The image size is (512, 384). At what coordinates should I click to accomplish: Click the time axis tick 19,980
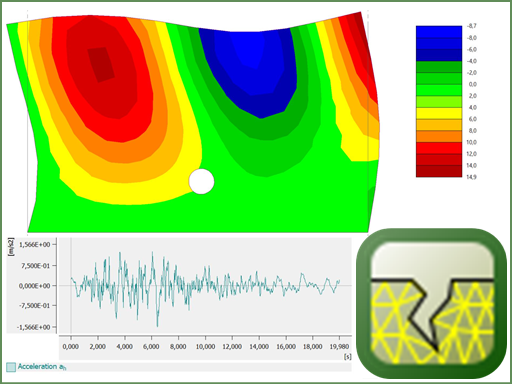click(x=339, y=347)
